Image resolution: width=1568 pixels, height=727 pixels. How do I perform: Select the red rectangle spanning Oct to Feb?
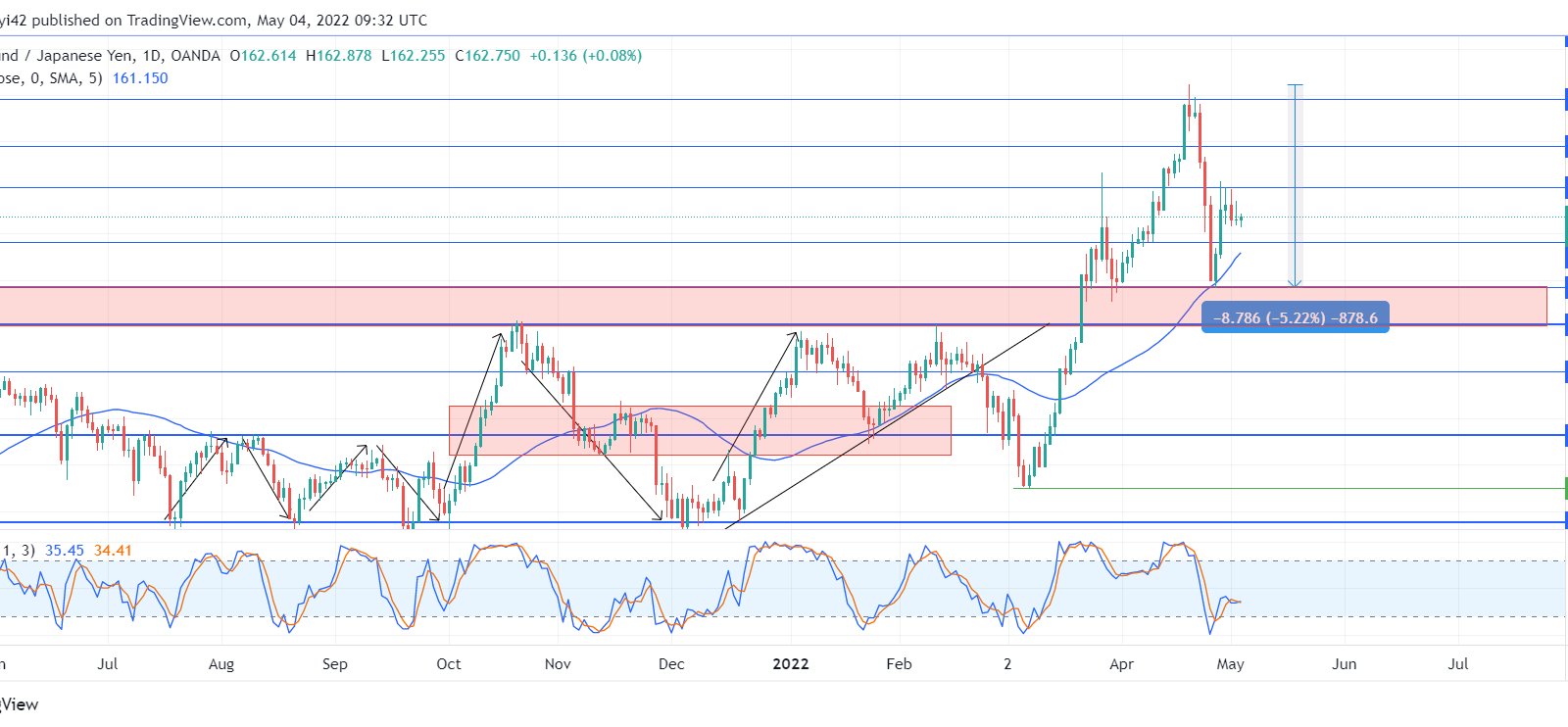(x=700, y=430)
